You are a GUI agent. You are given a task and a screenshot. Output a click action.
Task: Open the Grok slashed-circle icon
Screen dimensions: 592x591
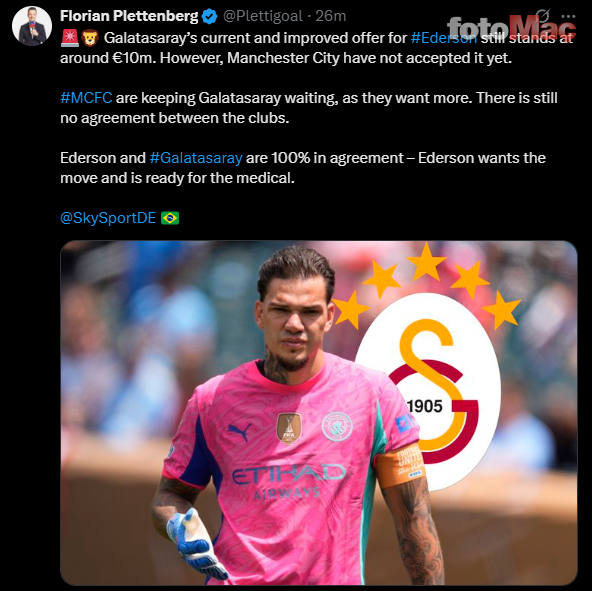coord(543,16)
